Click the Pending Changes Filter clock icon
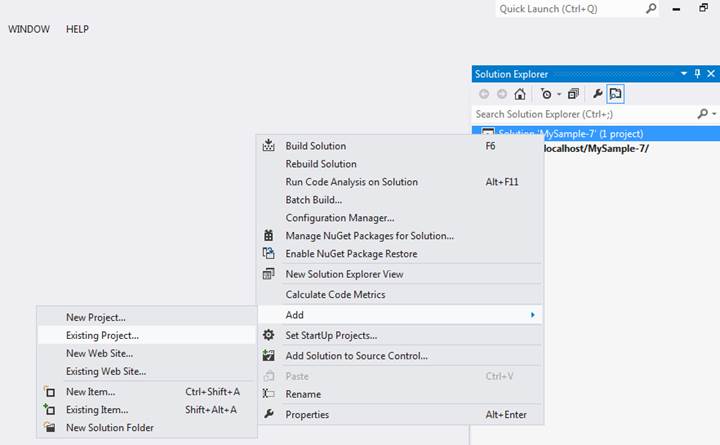720x445 pixels. (546, 94)
